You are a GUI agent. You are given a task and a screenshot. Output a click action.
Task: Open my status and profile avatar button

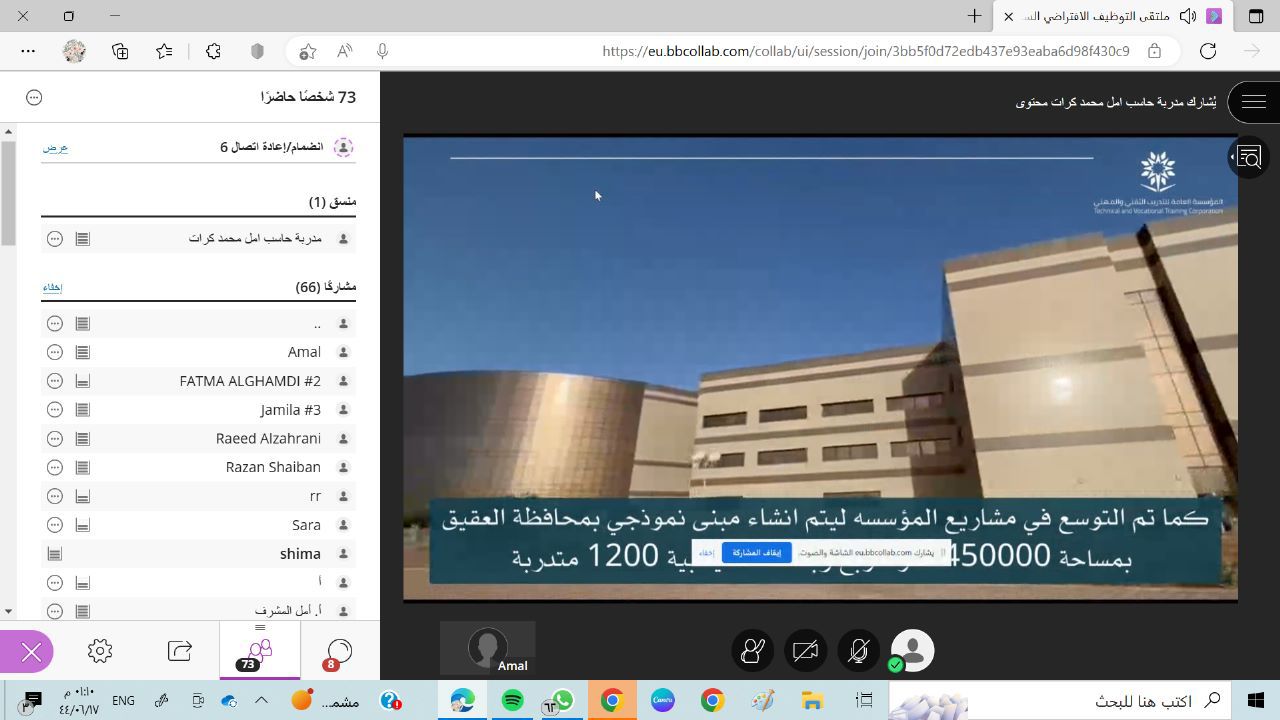tap(912, 651)
